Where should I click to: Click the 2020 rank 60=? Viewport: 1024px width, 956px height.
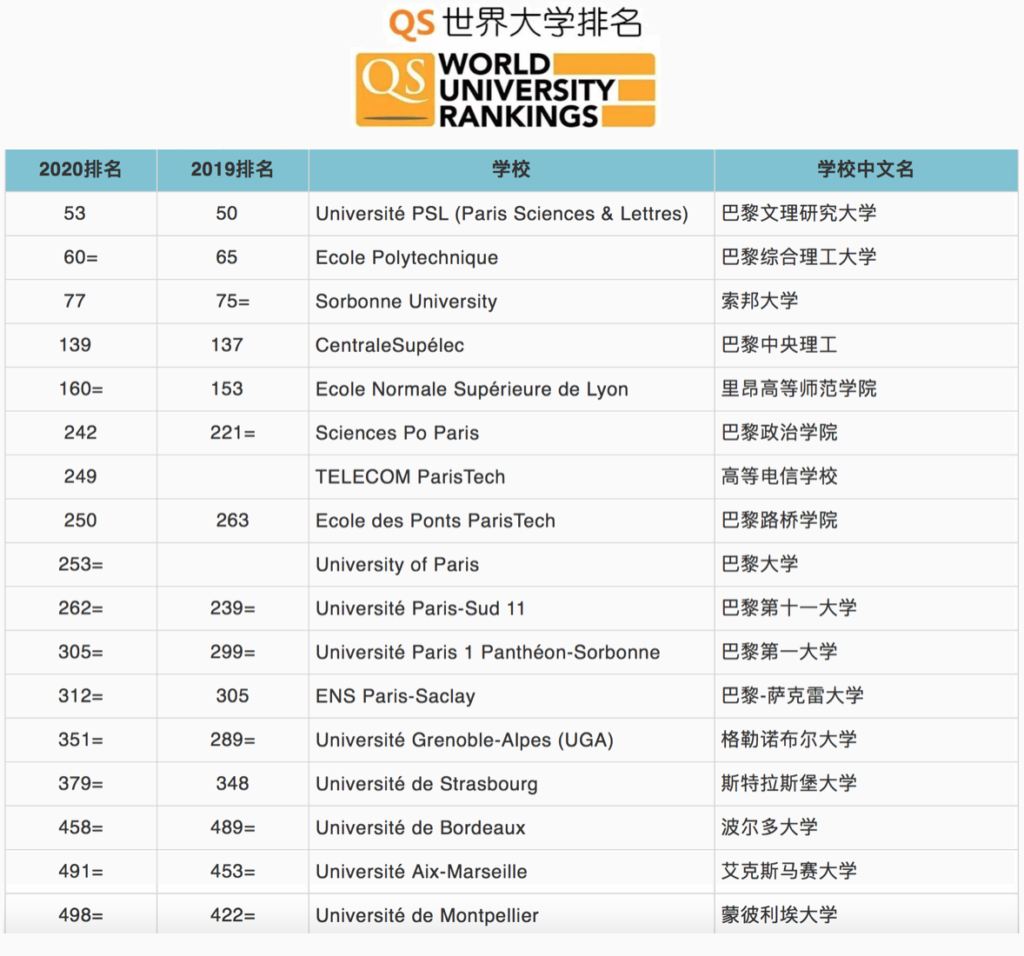click(x=80, y=257)
